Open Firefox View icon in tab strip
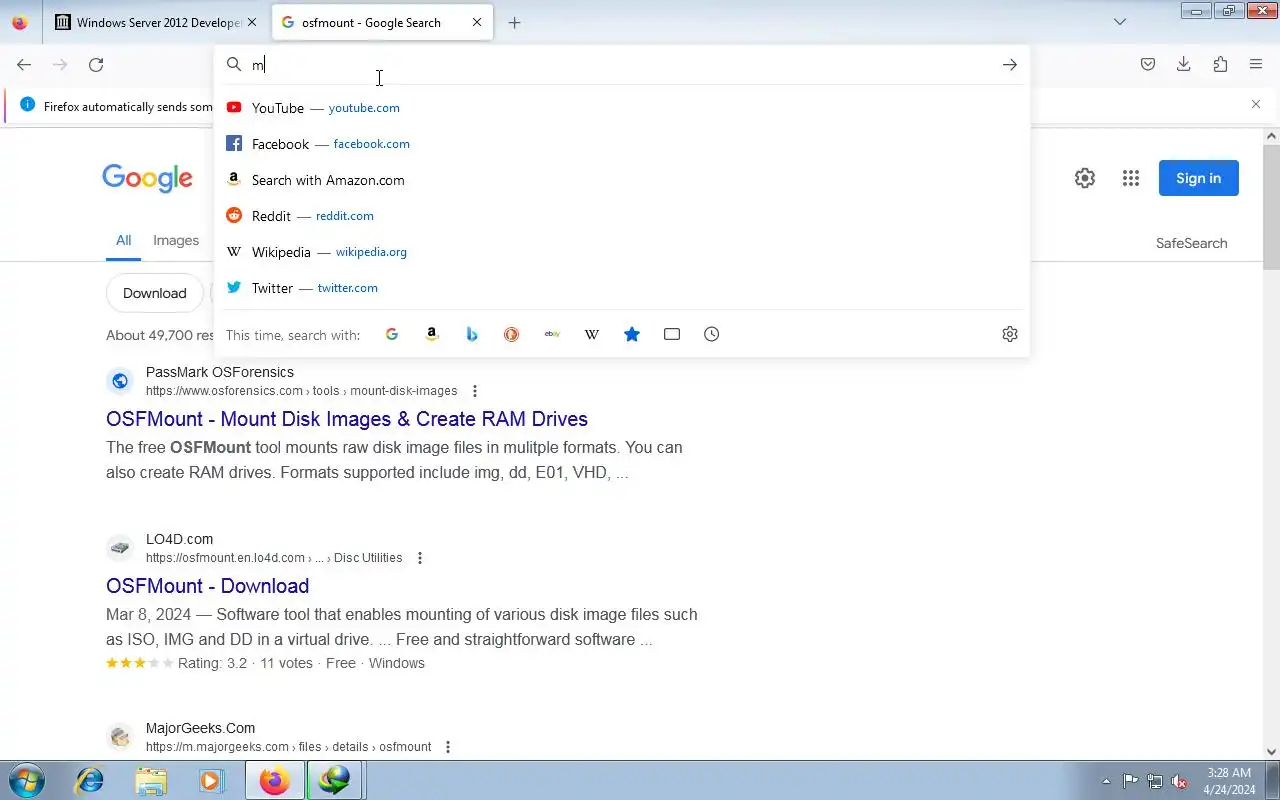This screenshot has width=1280, height=800. point(20,22)
